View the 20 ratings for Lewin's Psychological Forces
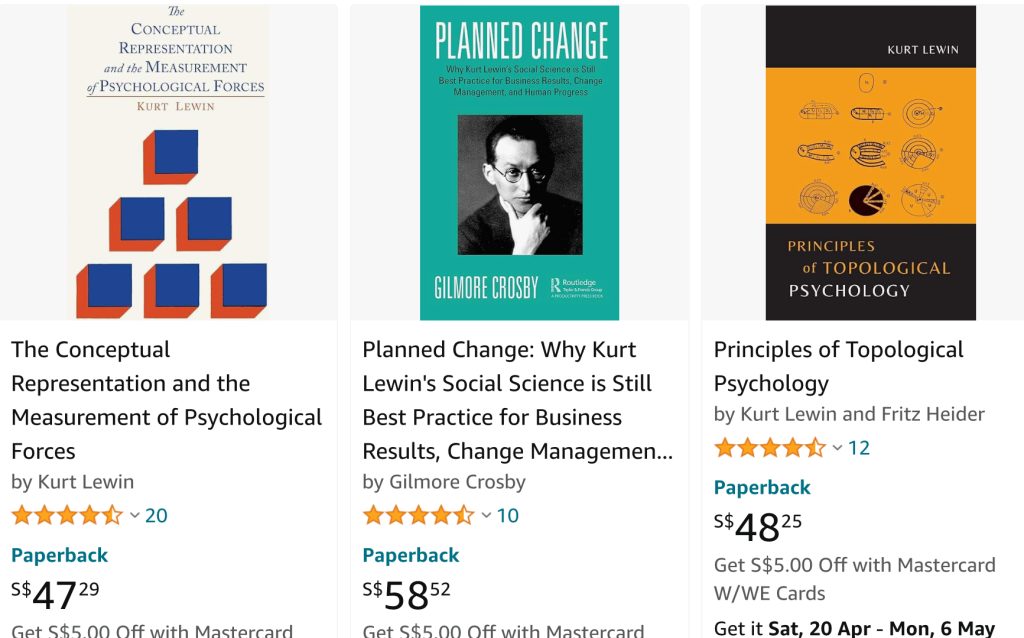 pyautogui.click(x=156, y=516)
